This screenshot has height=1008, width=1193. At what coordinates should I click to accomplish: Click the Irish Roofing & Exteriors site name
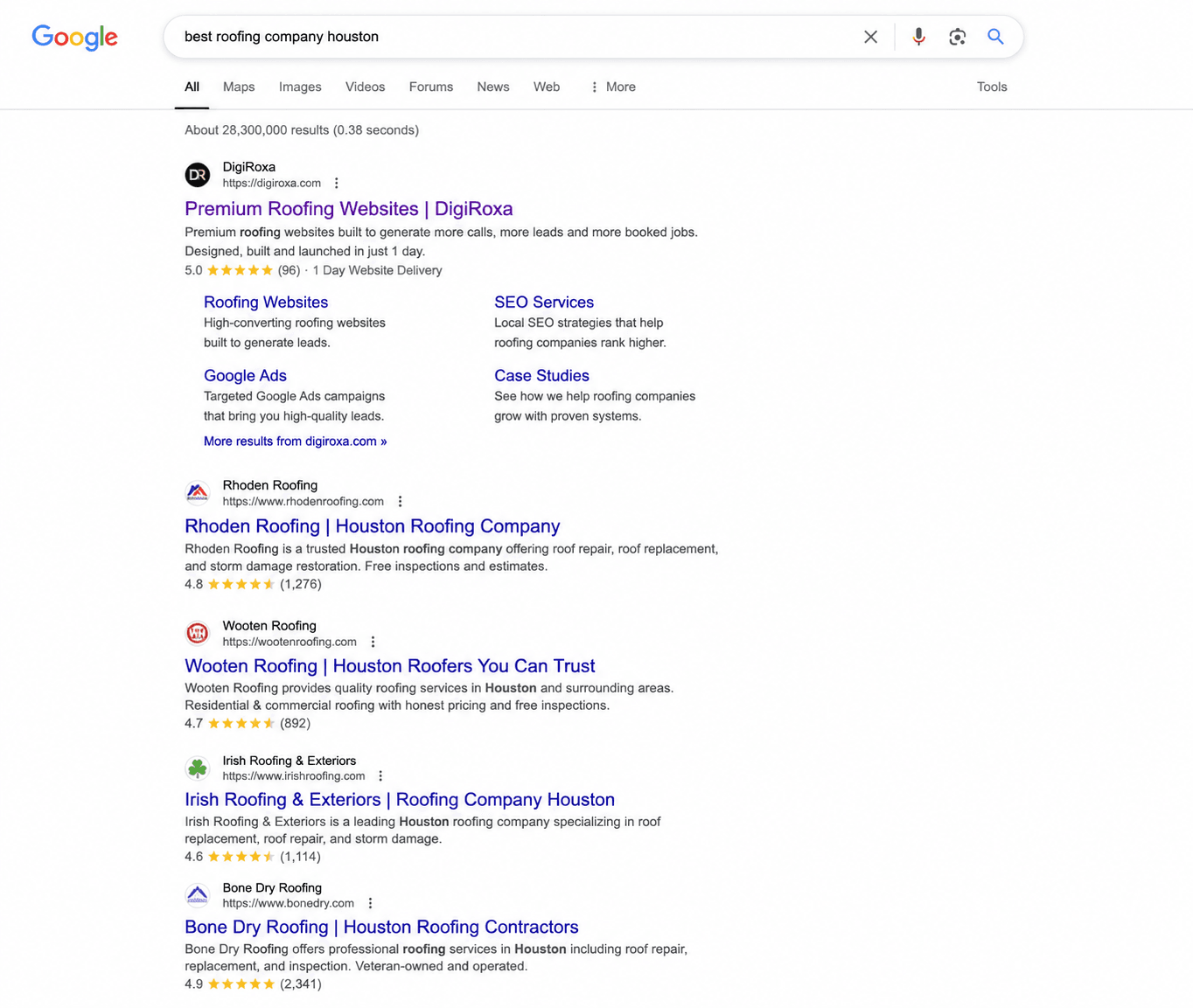point(289,761)
